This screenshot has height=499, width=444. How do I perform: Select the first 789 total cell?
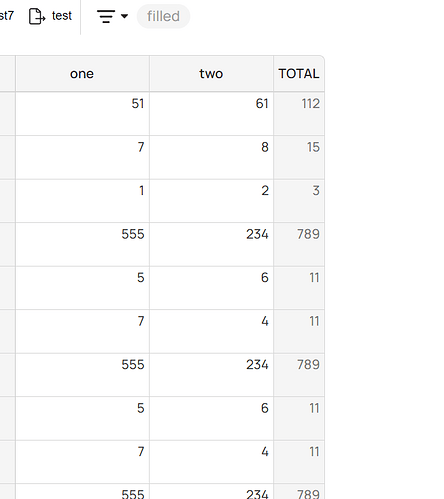point(299,244)
